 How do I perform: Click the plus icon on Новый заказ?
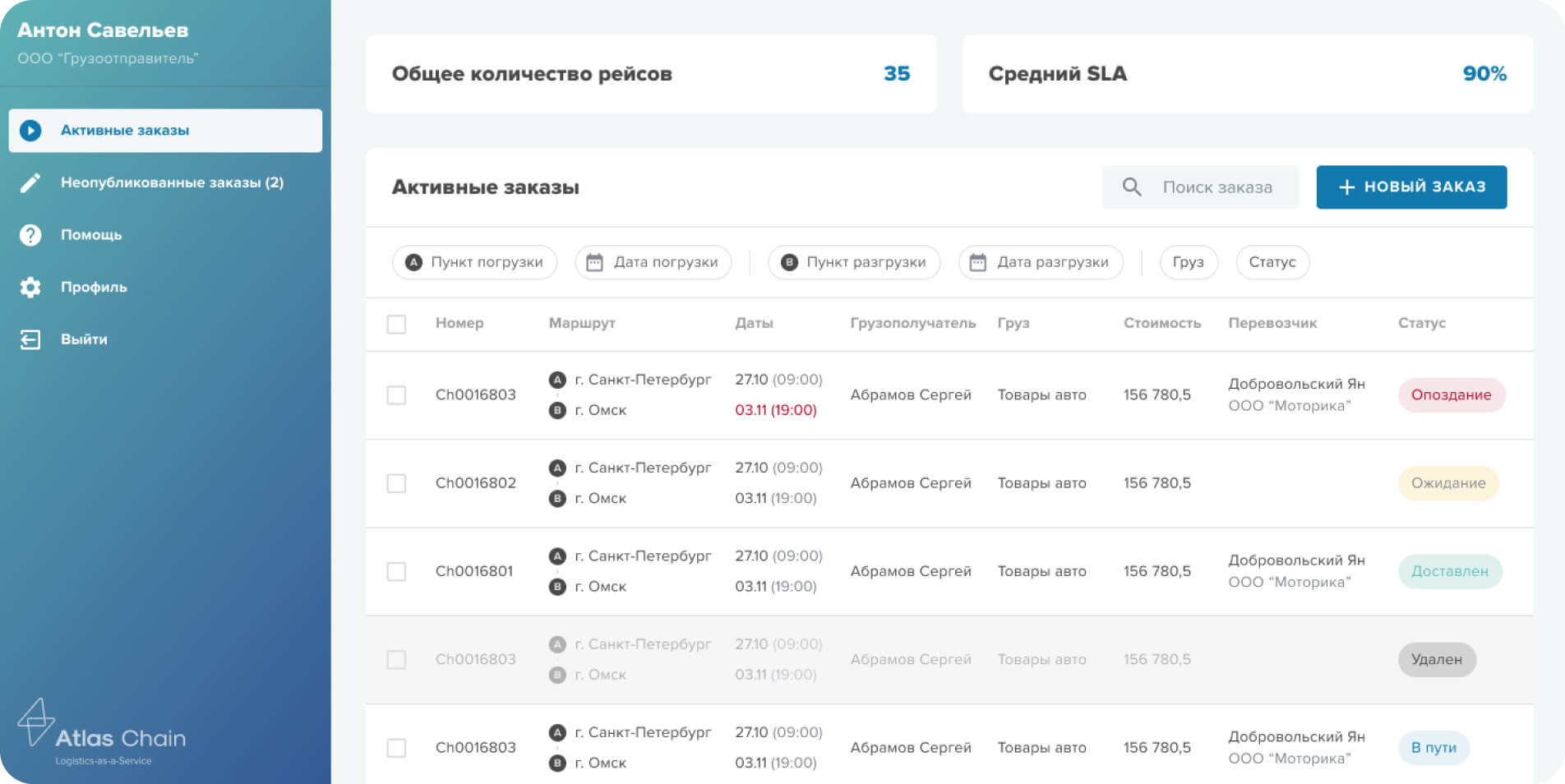coord(1346,187)
